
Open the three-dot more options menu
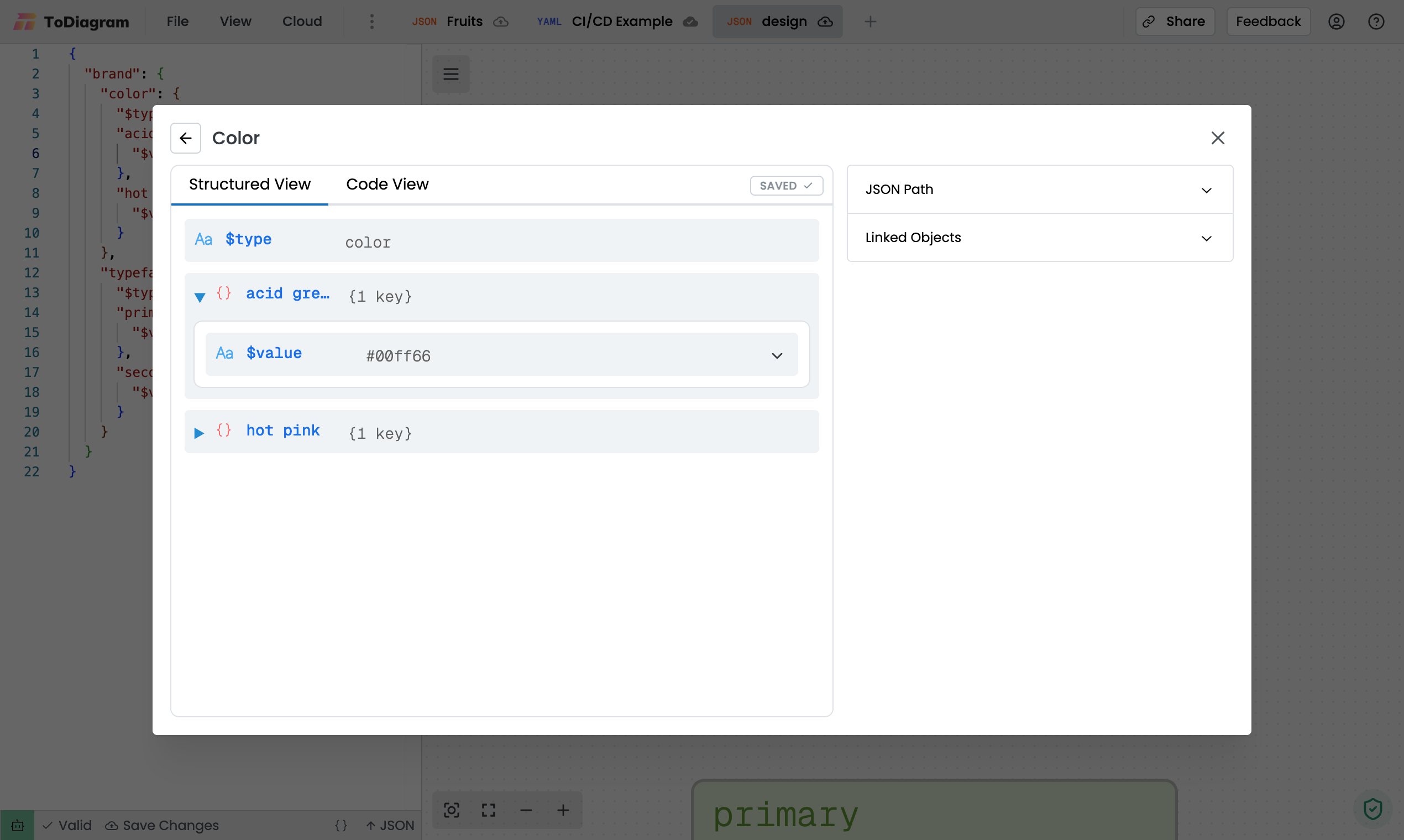[x=372, y=22]
